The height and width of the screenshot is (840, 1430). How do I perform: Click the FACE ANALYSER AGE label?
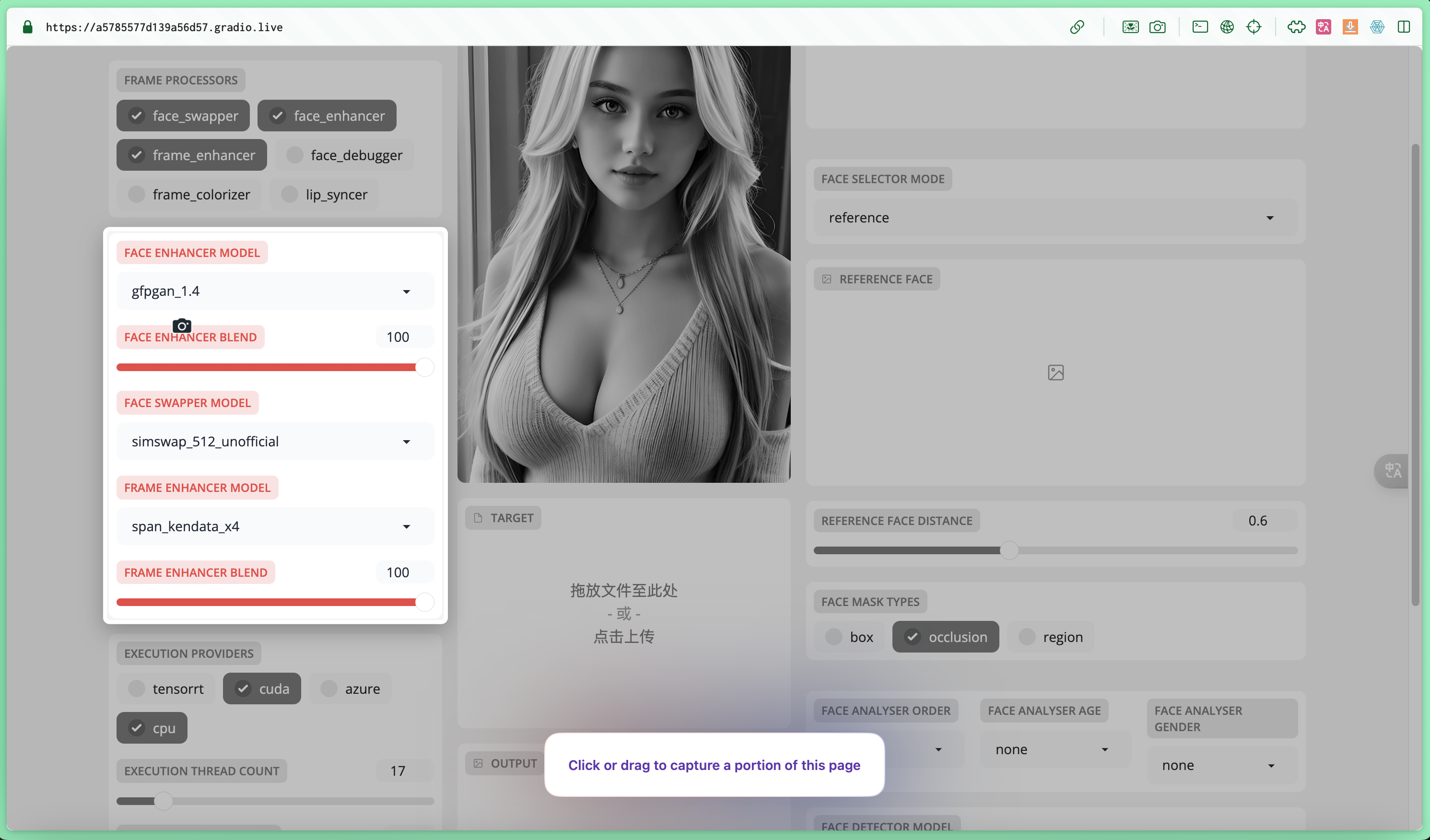coord(1044,711)
